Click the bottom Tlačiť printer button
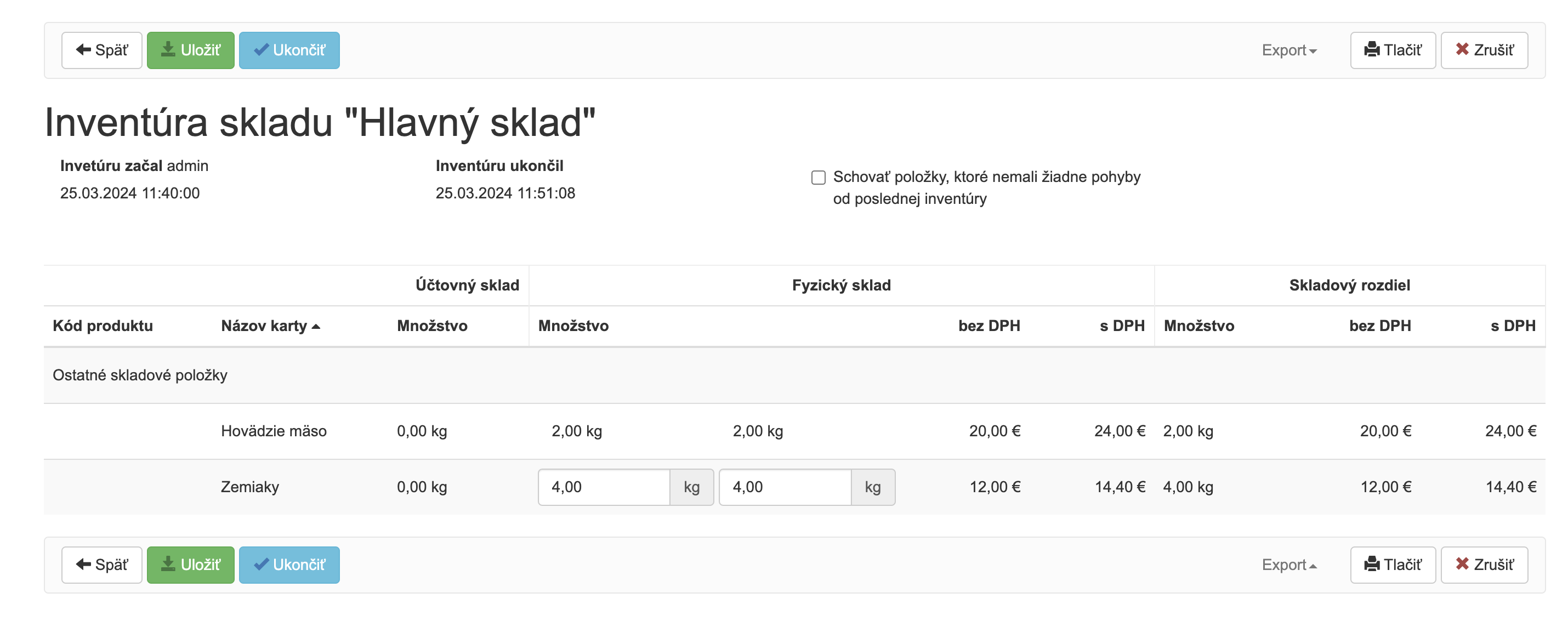1568x627 pixels. point(1393,565)
